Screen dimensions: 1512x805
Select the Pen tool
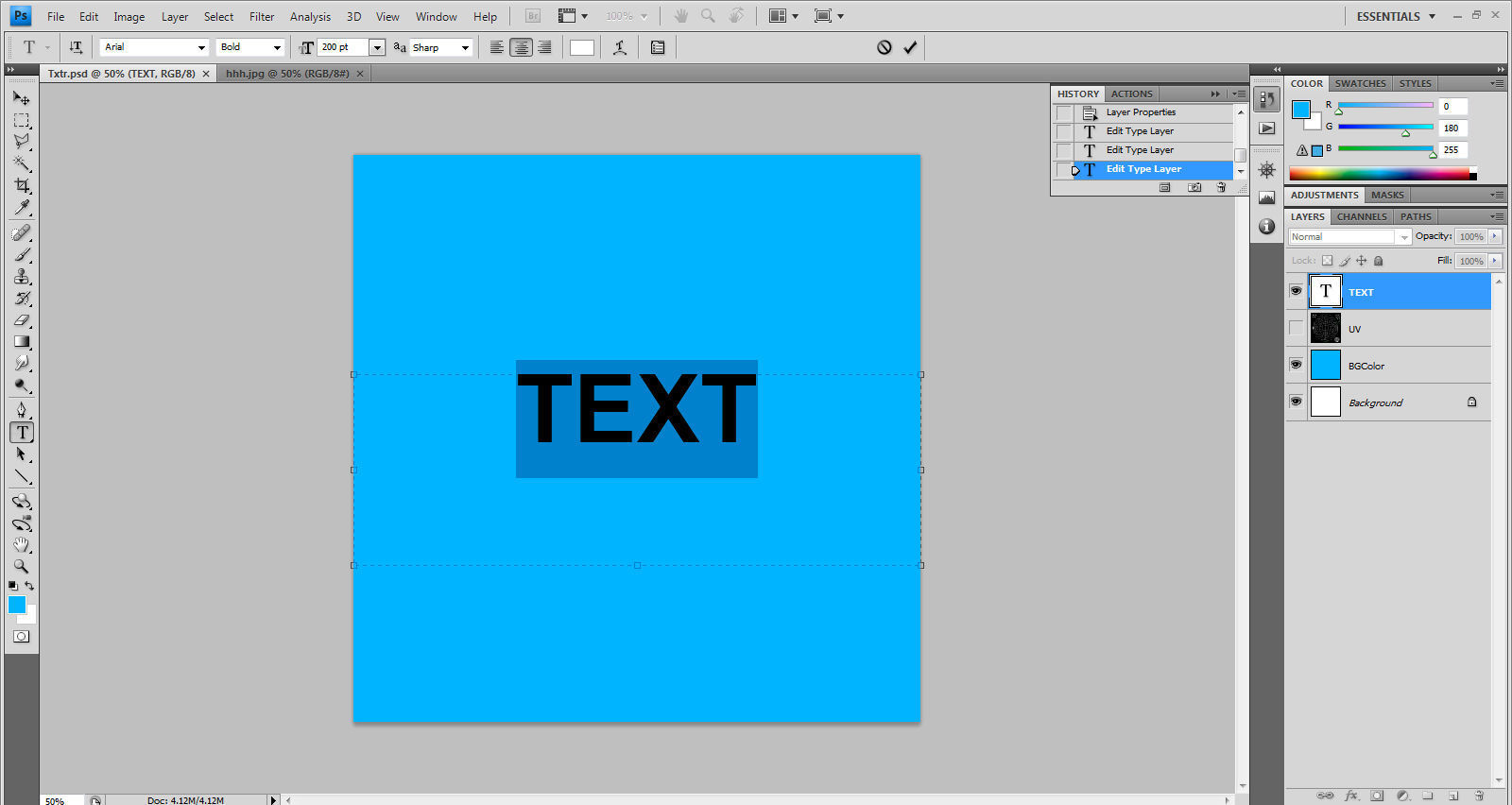[x=22, y=410]
